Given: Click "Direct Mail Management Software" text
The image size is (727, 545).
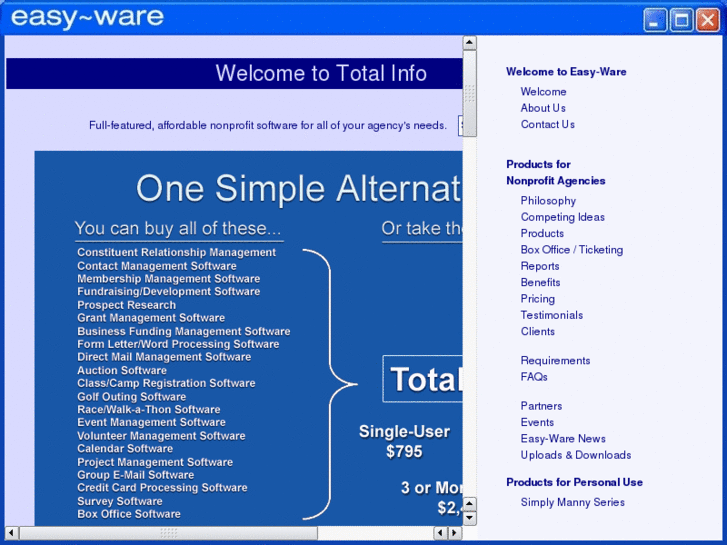Looking at the screenshot, I should click(x=164, y=357).
